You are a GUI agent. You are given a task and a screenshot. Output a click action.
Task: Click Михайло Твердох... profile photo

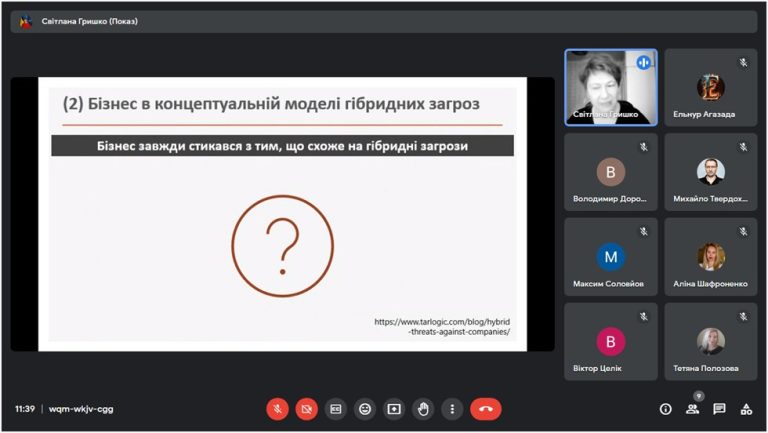[x=711, y=171]
